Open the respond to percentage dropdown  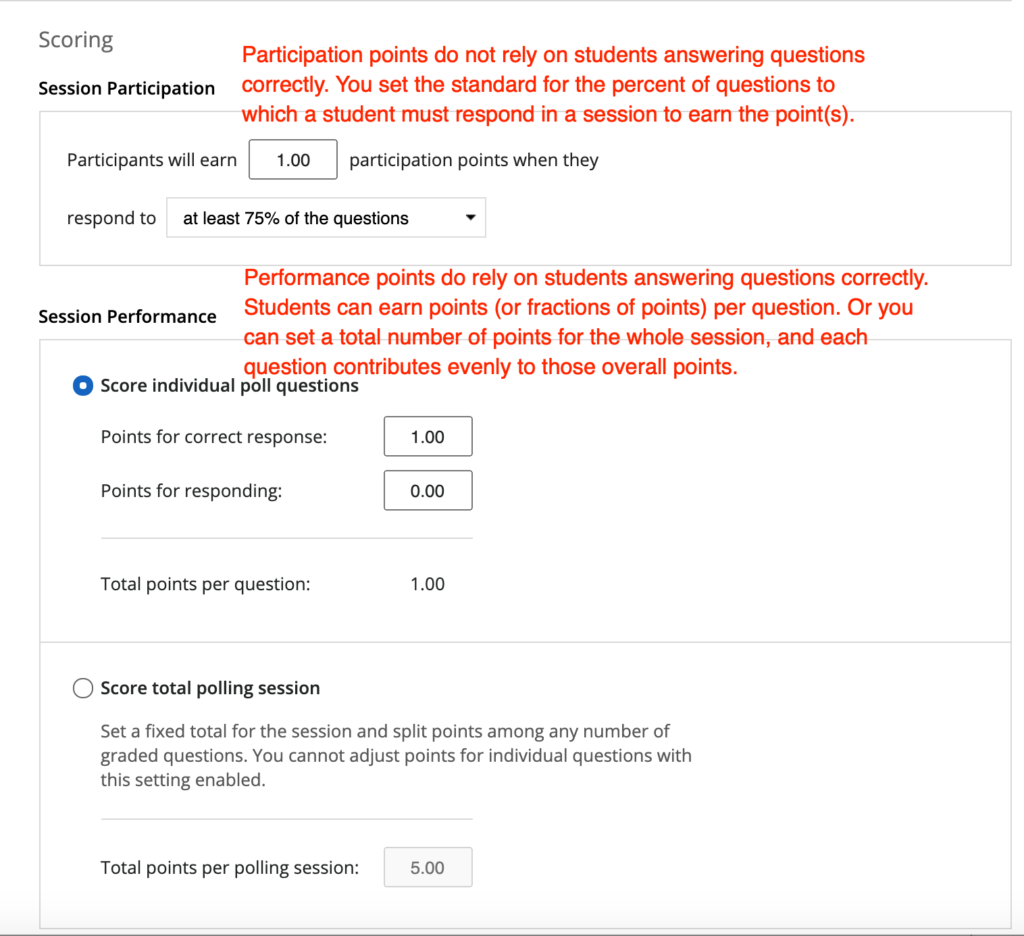coord(326,218)
